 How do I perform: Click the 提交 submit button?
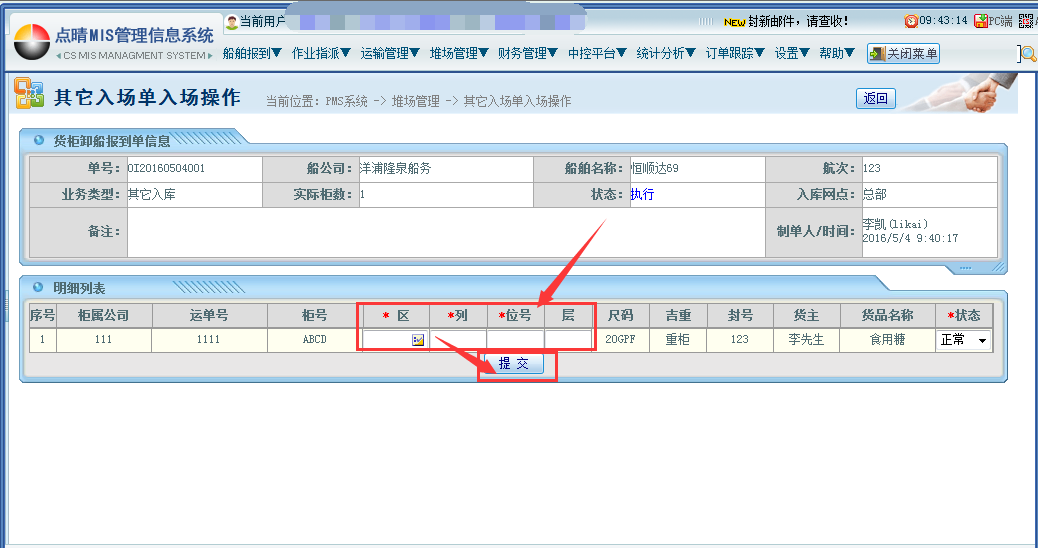(x=513, y=364)
